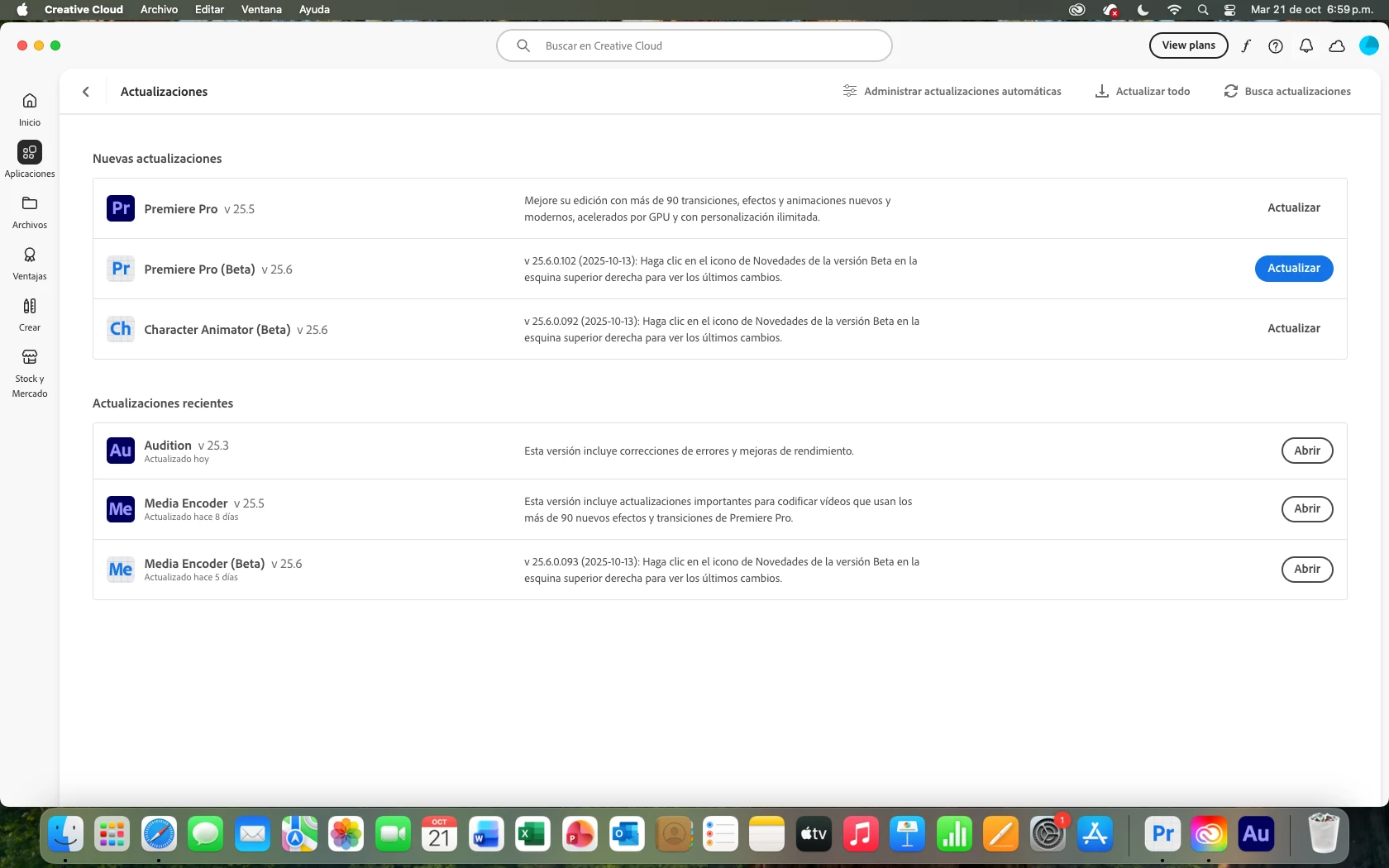1389x868 pixels.
Task: Click Busca actualizaciones
Action: coord(1287,92)
